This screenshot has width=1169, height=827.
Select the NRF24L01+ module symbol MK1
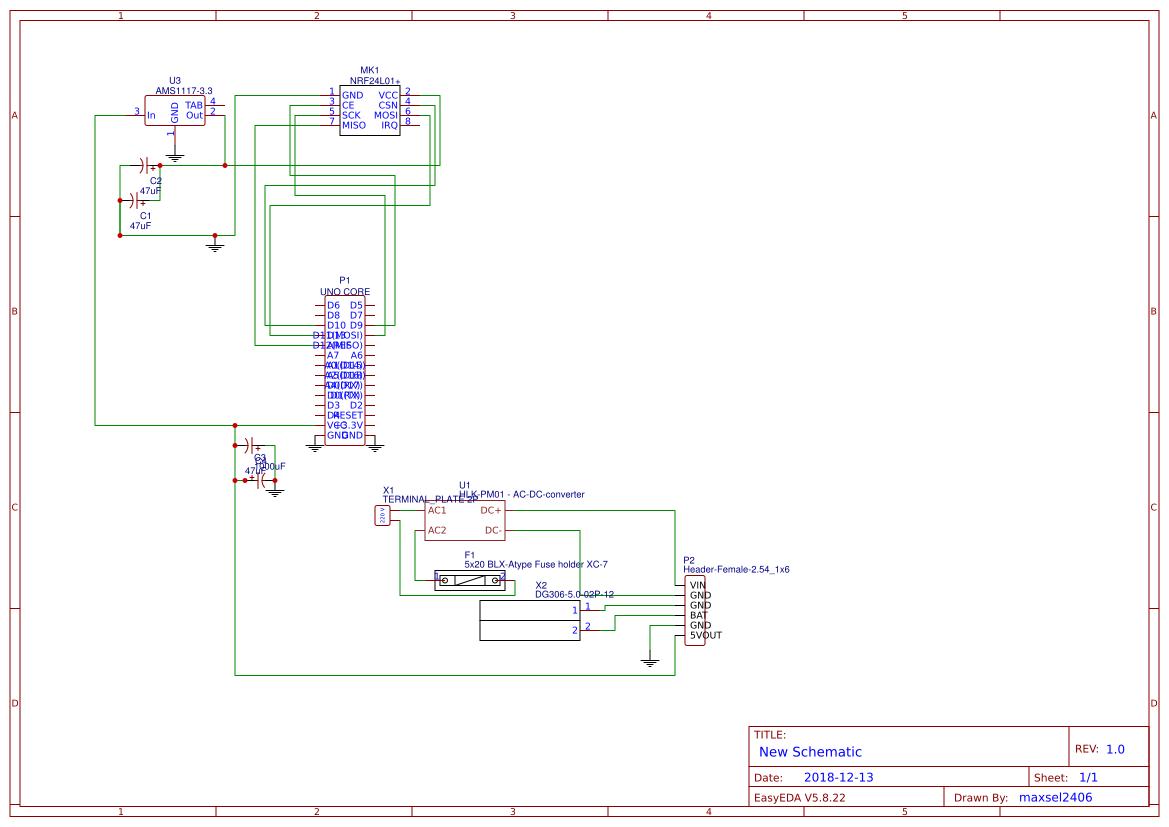tap(370, 110)
